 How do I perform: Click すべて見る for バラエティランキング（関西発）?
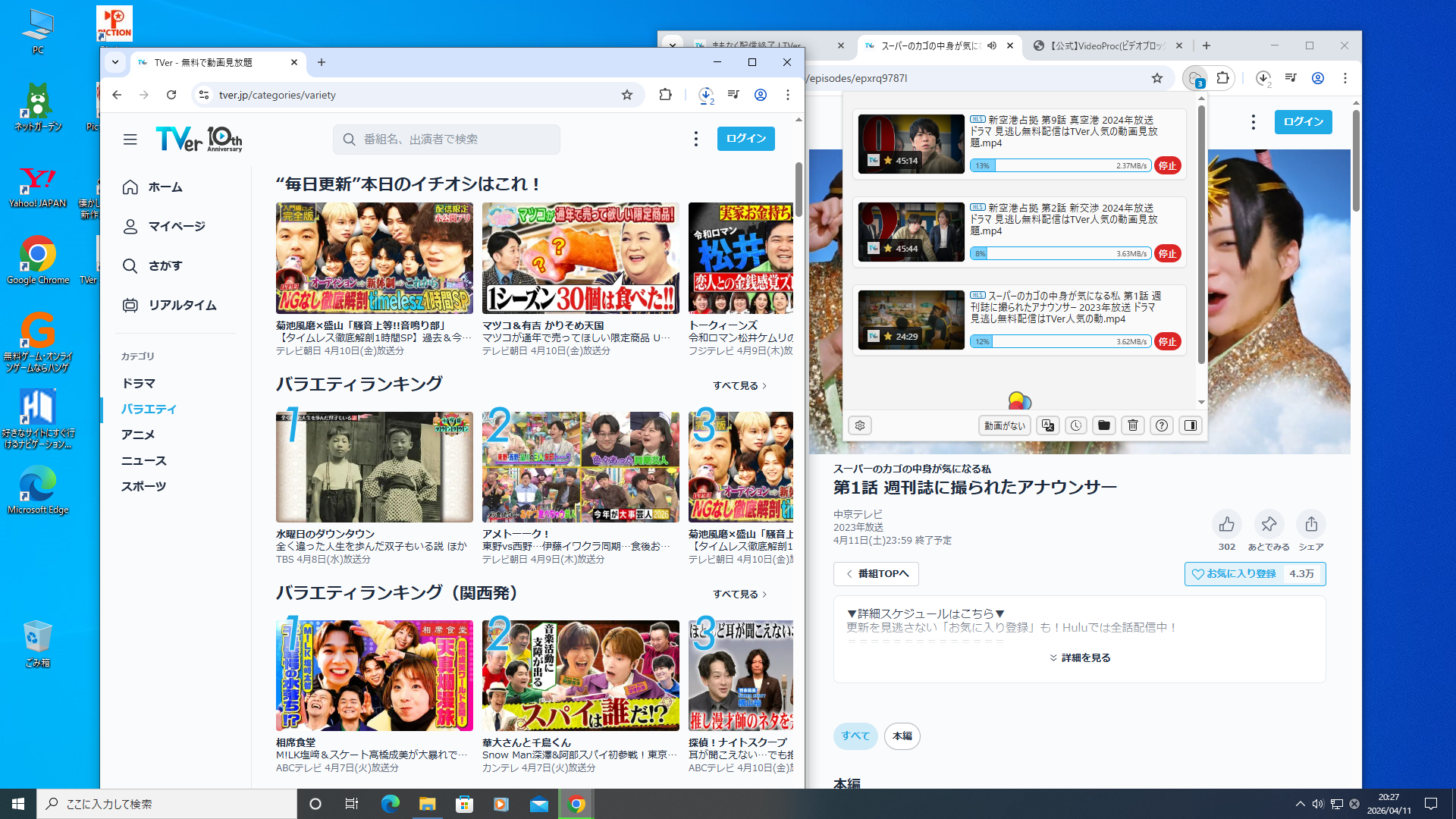coord(739,594)
